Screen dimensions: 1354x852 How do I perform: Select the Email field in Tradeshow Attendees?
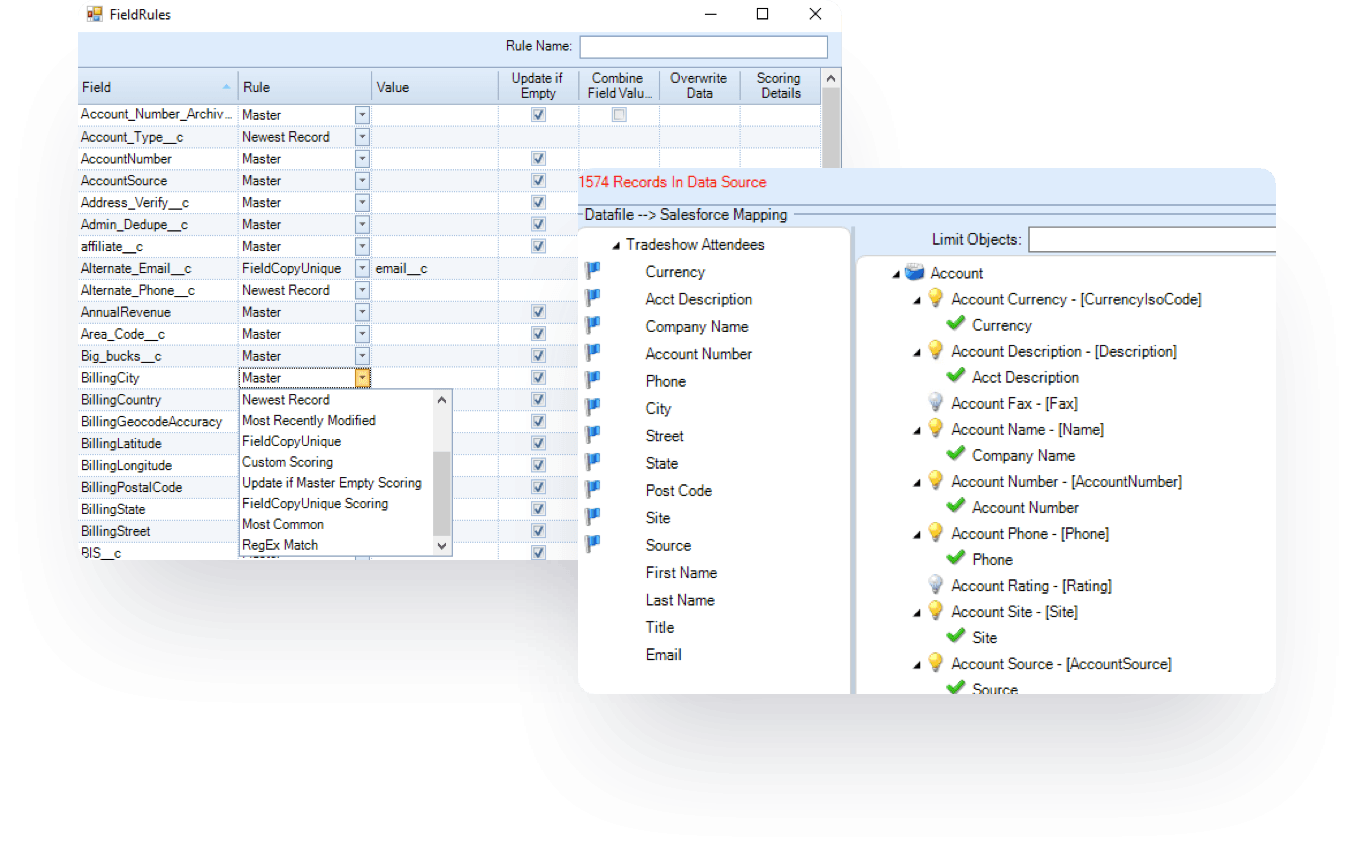(x=663, y=655)
